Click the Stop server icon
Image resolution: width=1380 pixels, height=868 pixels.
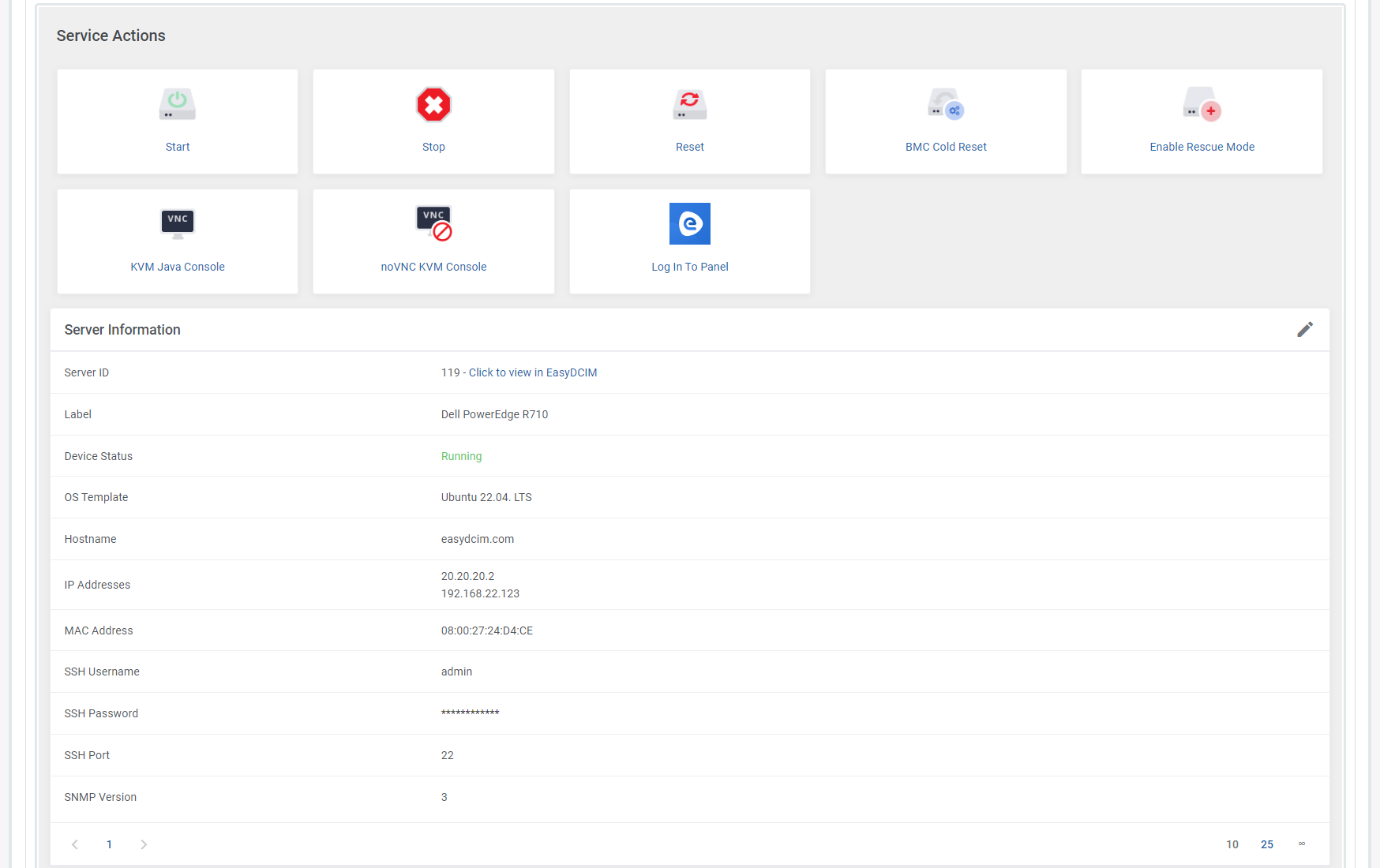coord(433,104)
